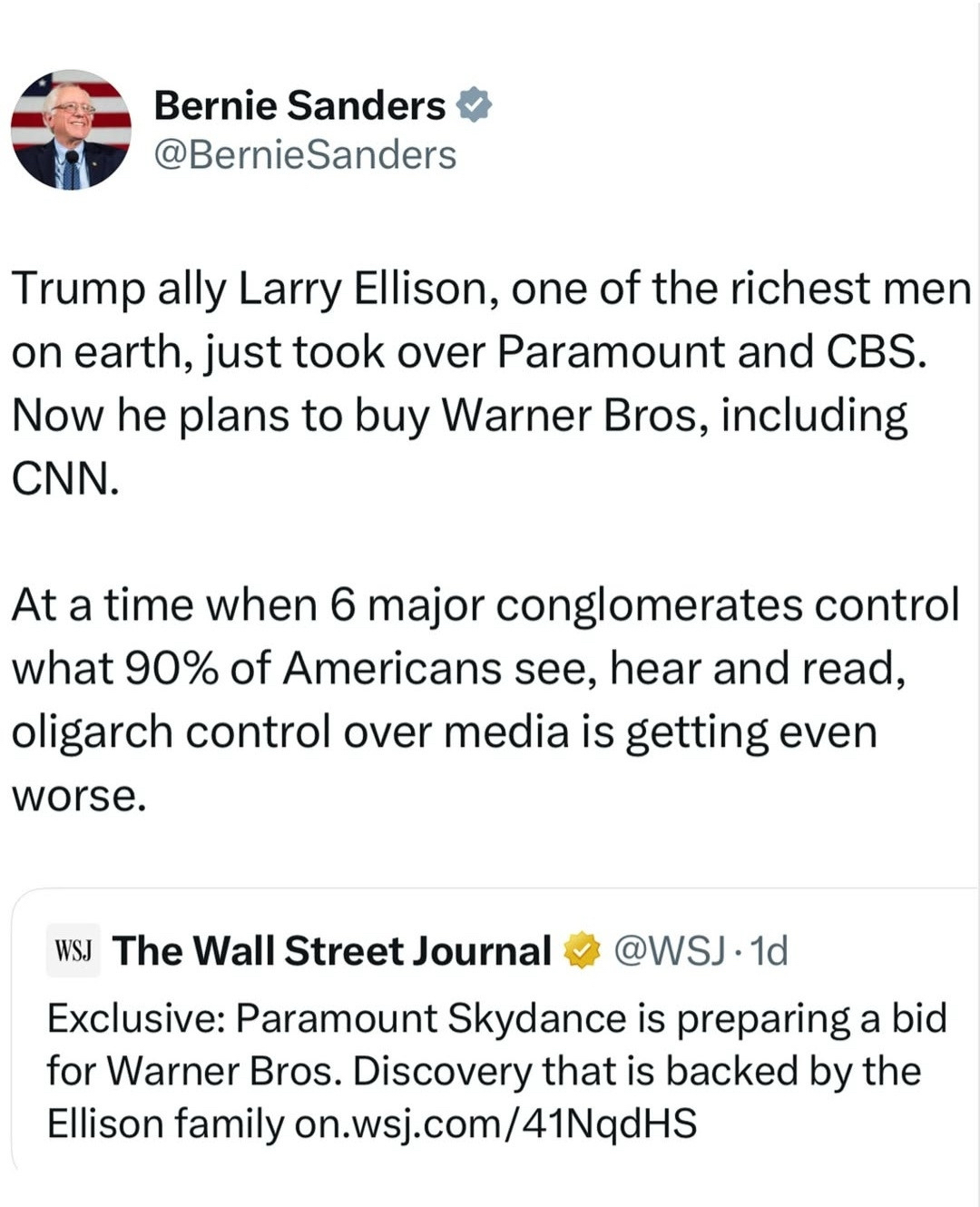Click the blue verified badge
This screenshot has height=1207, width=980.
[x=473, y=105]
